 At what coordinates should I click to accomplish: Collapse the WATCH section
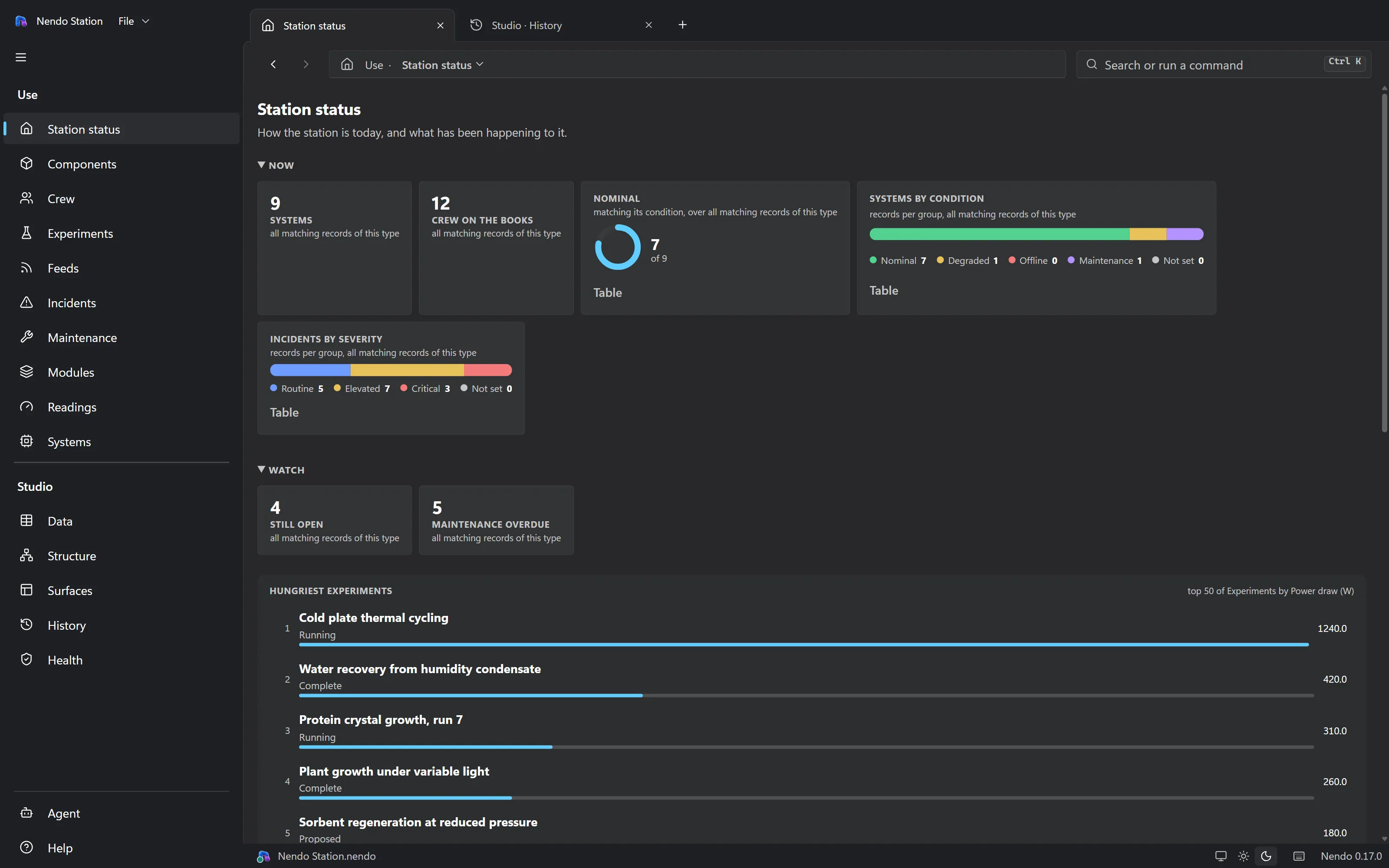click(281, 470)
